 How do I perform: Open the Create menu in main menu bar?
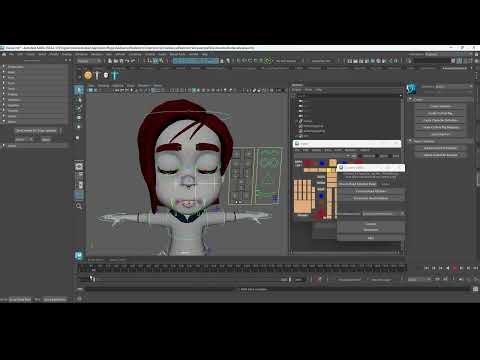(x=31, y=54)
